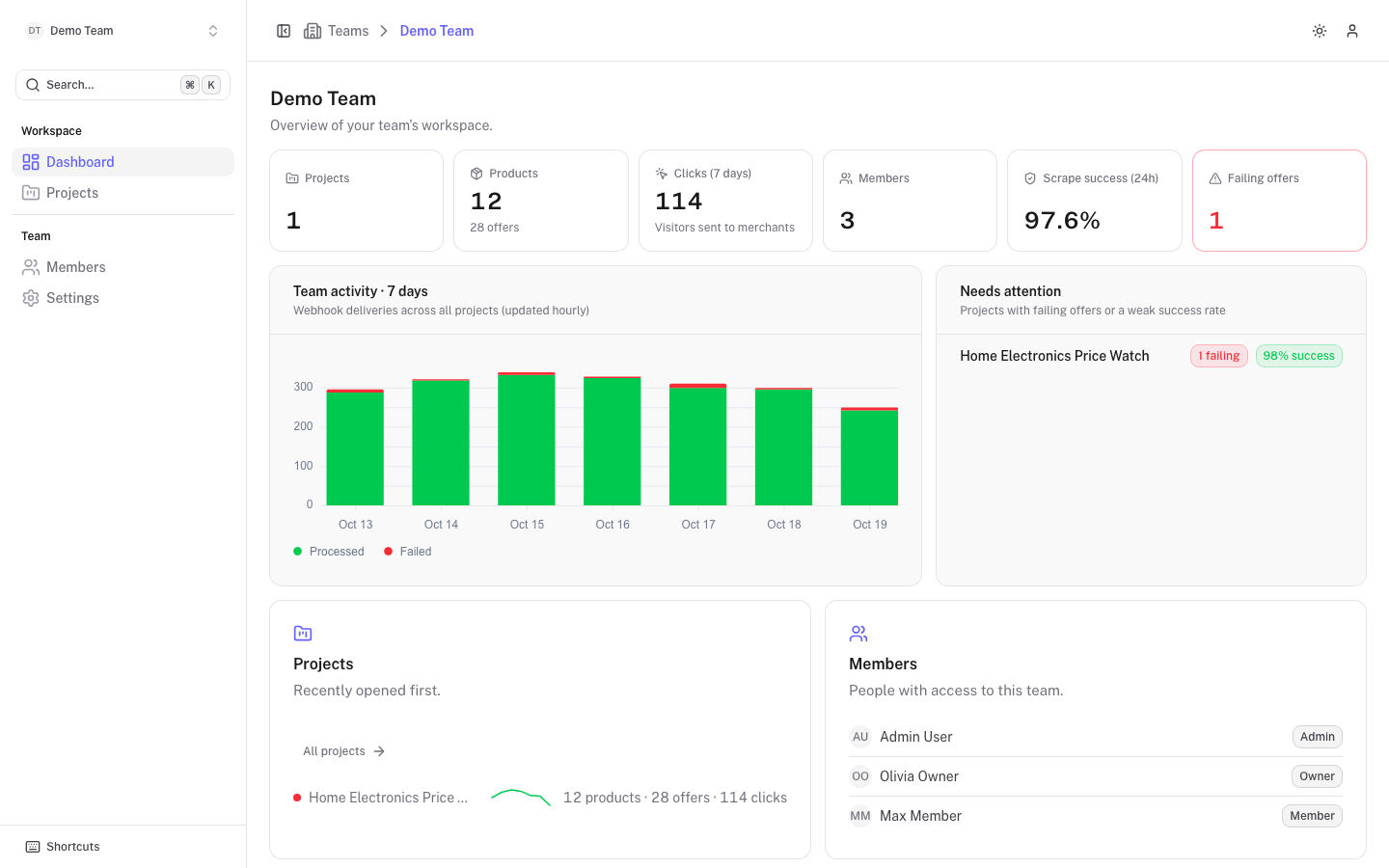This screenshot has height=868, width=1389.
Task: Select the Olivia Owner member row
Action: click(1096, 776)
